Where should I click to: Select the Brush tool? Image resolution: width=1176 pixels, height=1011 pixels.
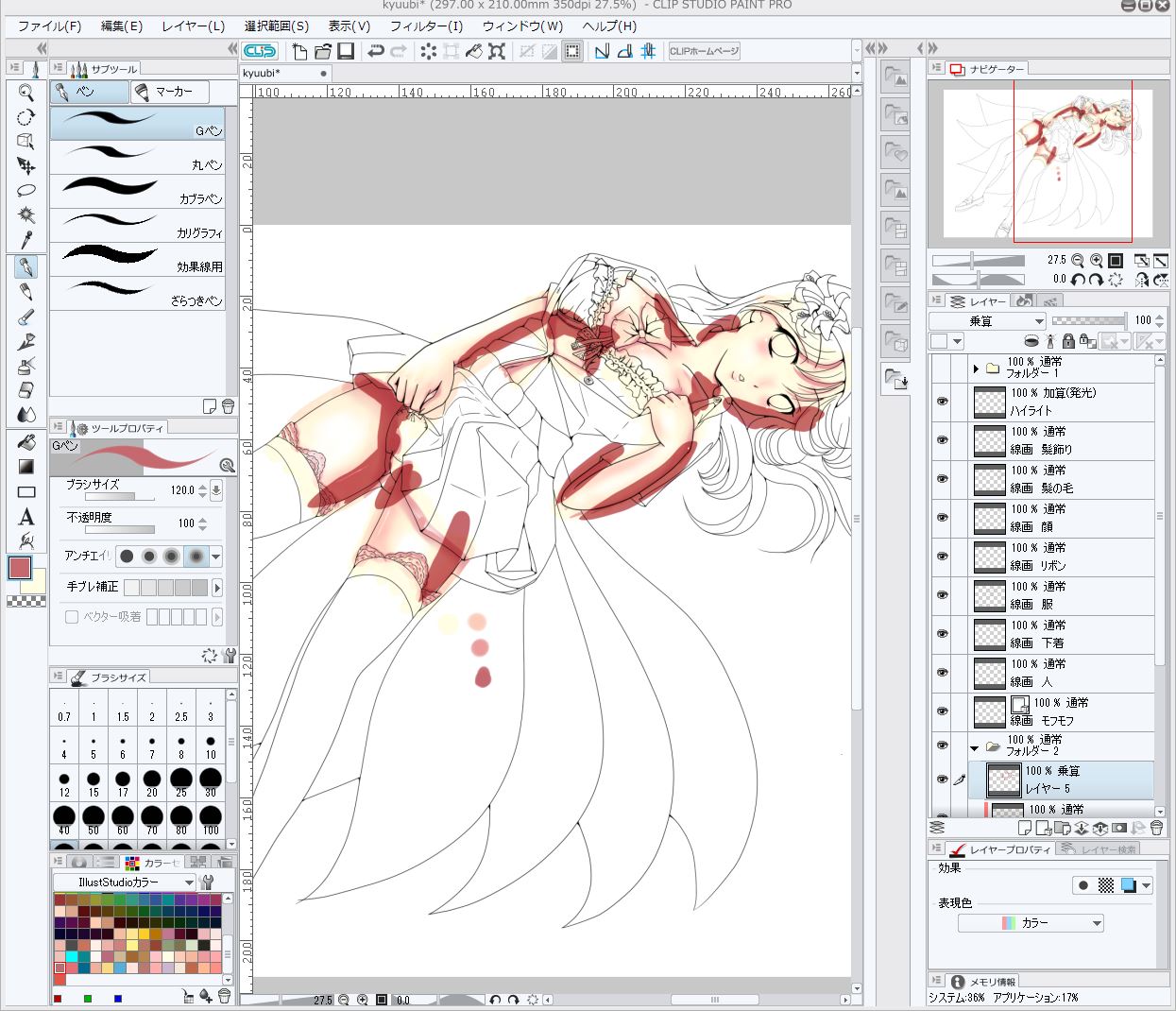tap(26, 317)
